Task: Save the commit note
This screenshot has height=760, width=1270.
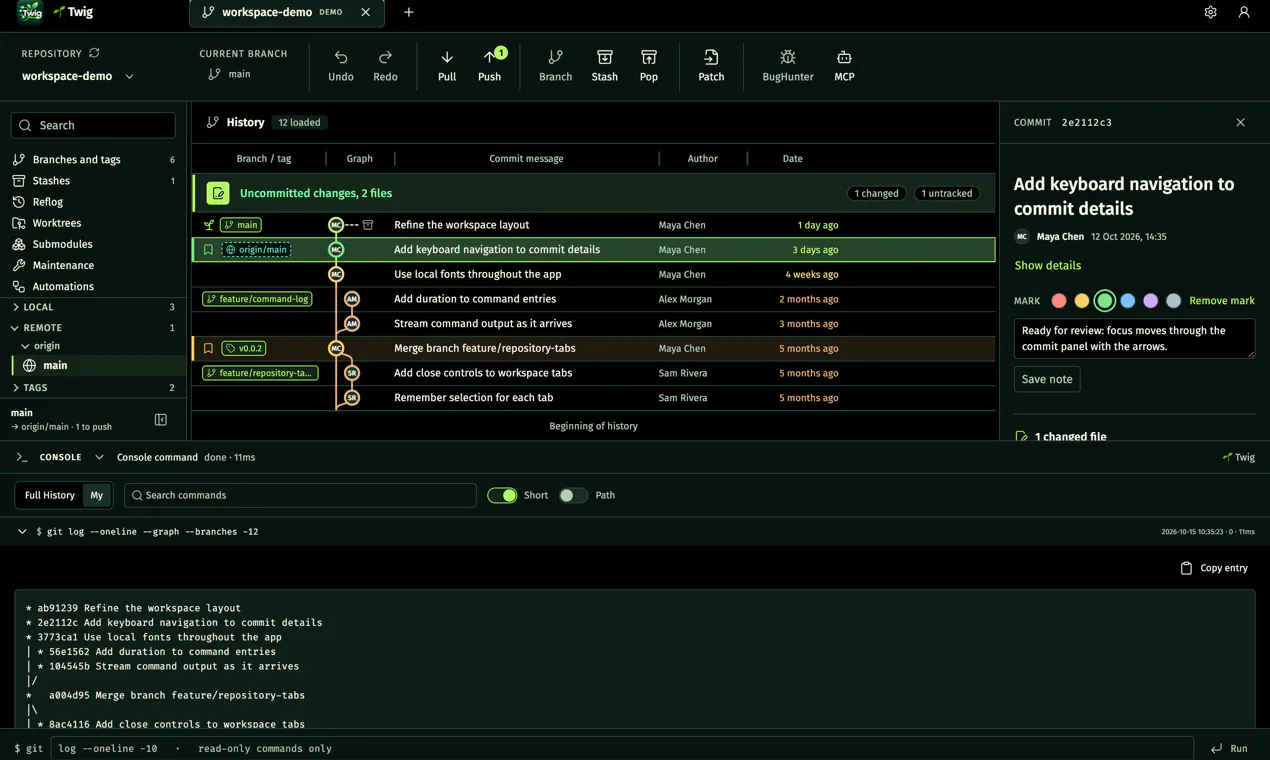Action: pos(1047,379)
